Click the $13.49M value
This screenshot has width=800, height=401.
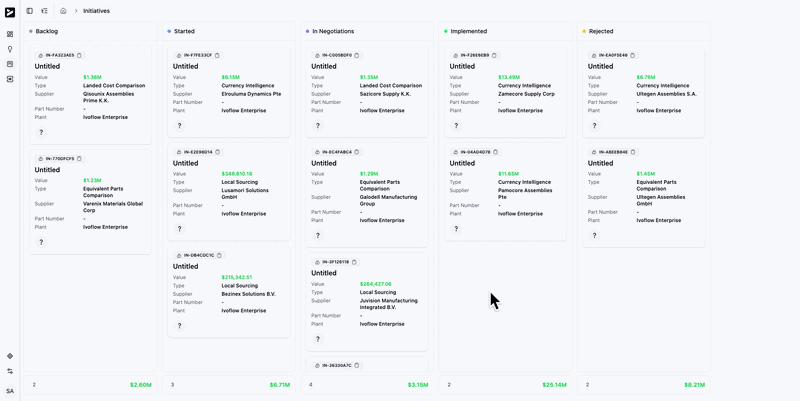point(509,78)
